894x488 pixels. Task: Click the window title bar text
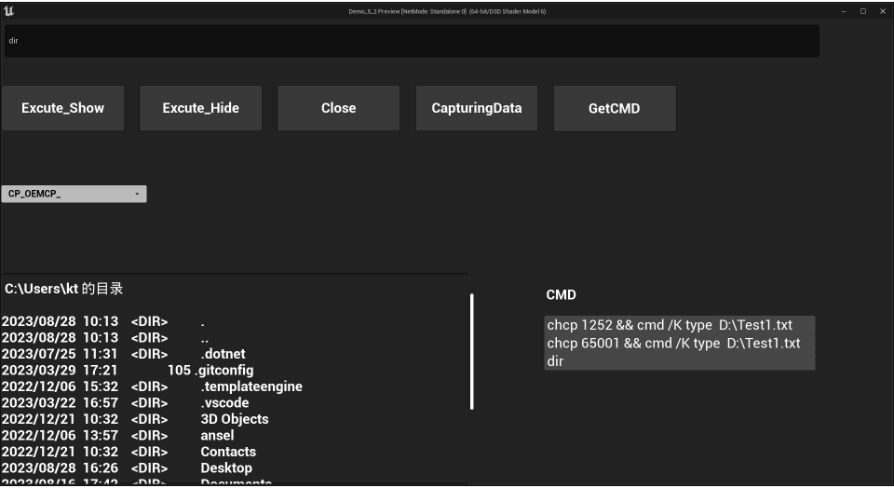pyautogui.click(x=447, y=11)
